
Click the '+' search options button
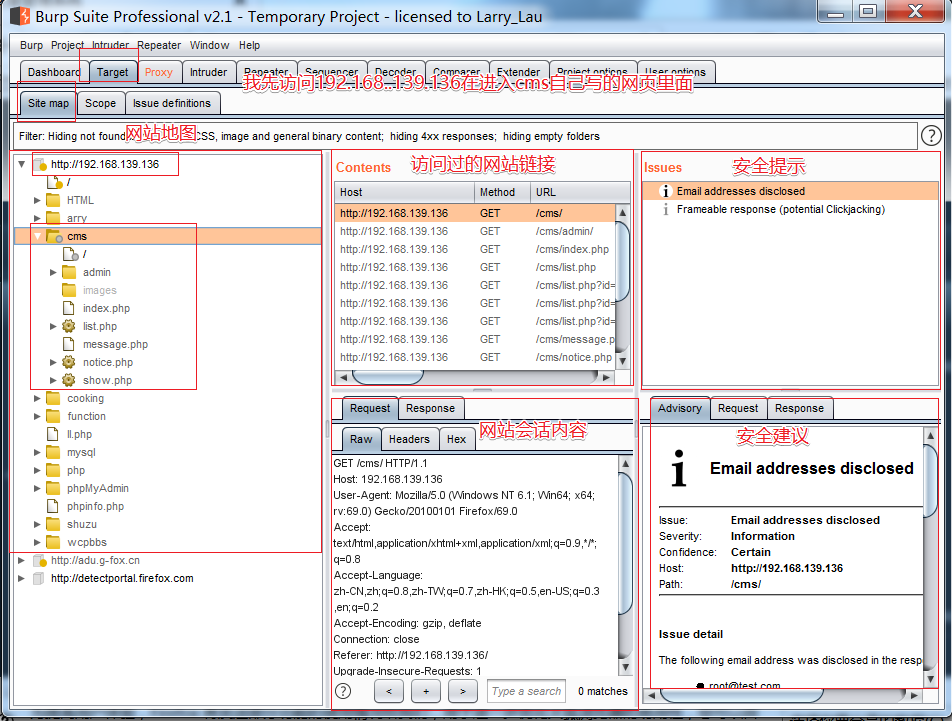point(426,691)
